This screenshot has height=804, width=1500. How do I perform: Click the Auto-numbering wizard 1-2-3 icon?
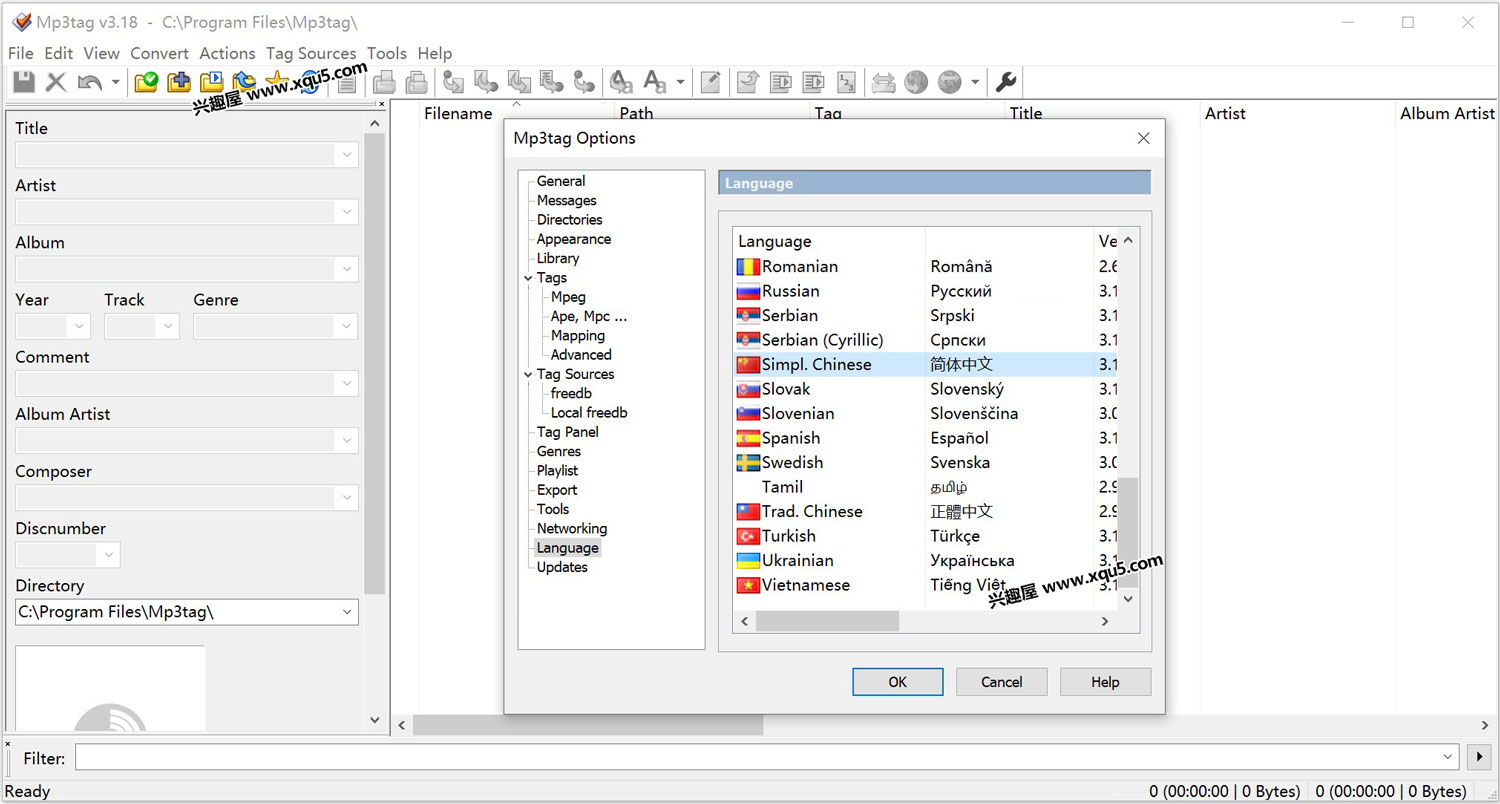[x=846, y=82]
